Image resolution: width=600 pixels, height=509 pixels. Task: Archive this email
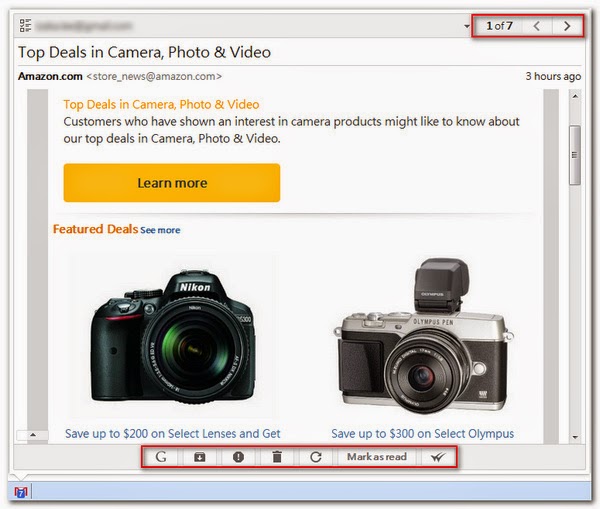pyautogui.click(x=199, y=457)
